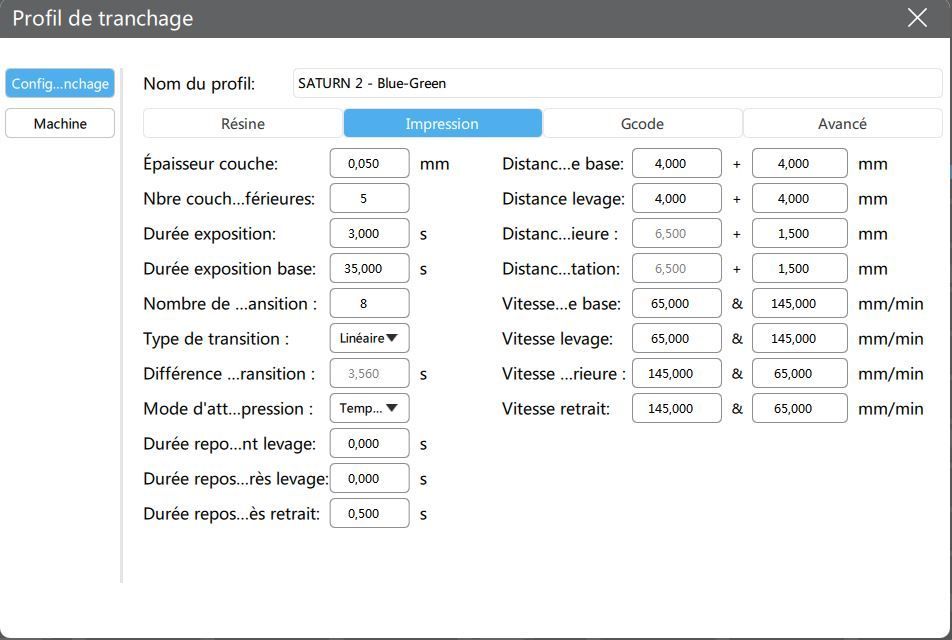This screenshot has height=640, width=952.
Task: Click the Distance levage label
Action: [563, 199]
